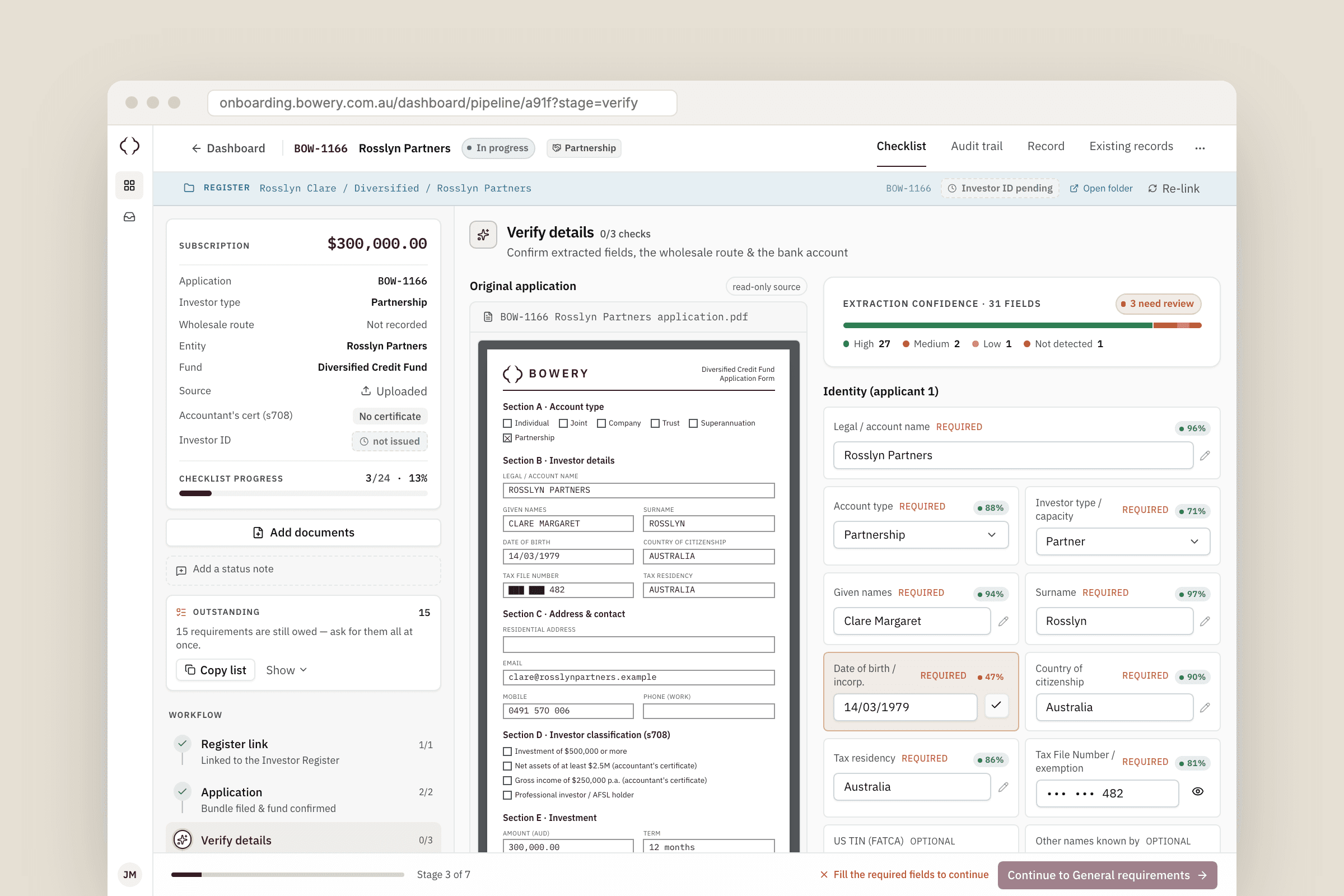
Task: Switch to the Existing records tab
Action: 1131,146
